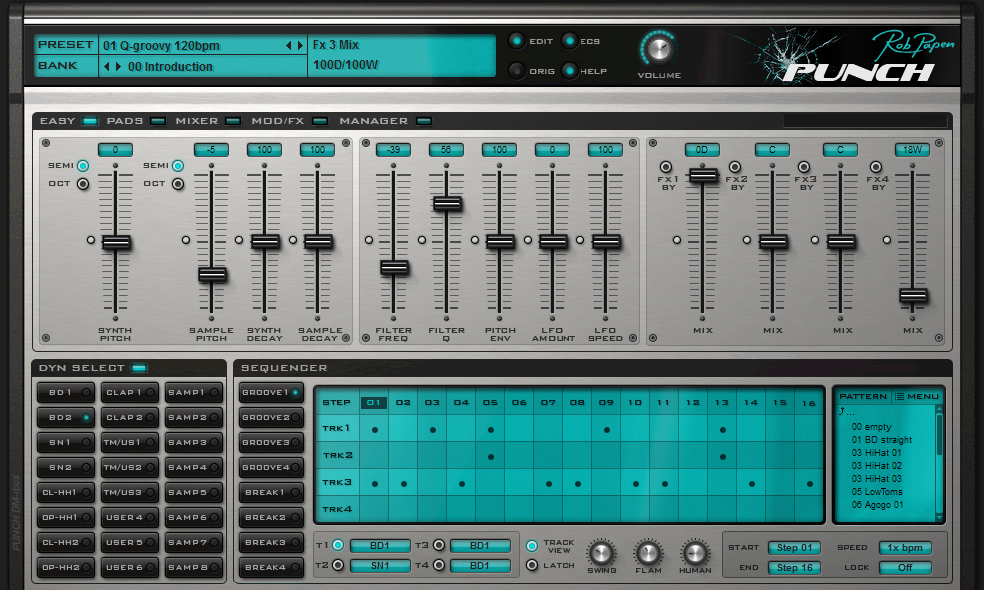
Task: Click the Filter Freq slider handle
Action: tap(394, 268)
